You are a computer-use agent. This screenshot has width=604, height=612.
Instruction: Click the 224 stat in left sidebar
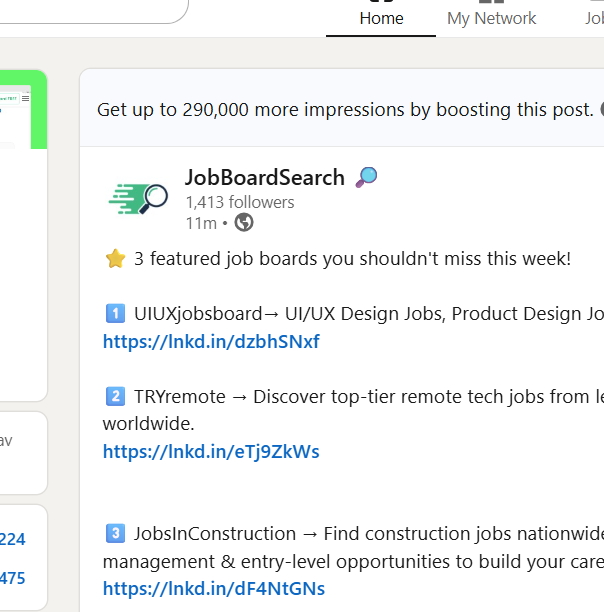(12, 539)
